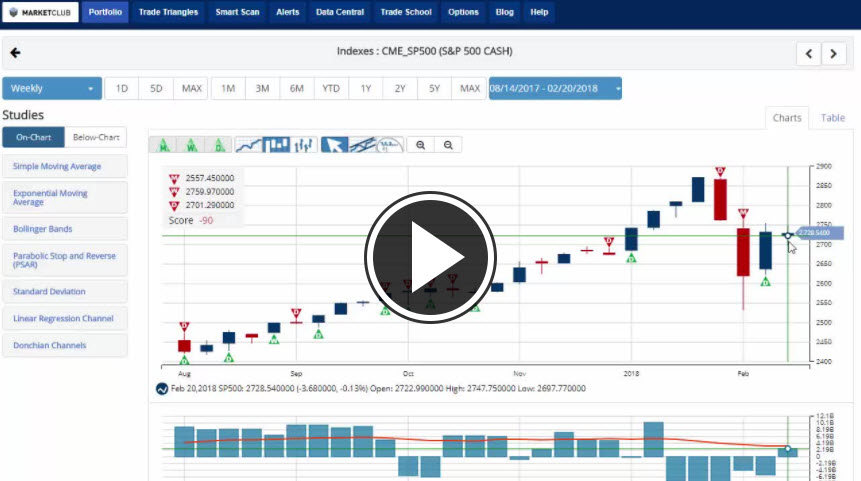Click the 2557.450000 legend value
This screenshot has width=861, height=481.
pos(210,178)
